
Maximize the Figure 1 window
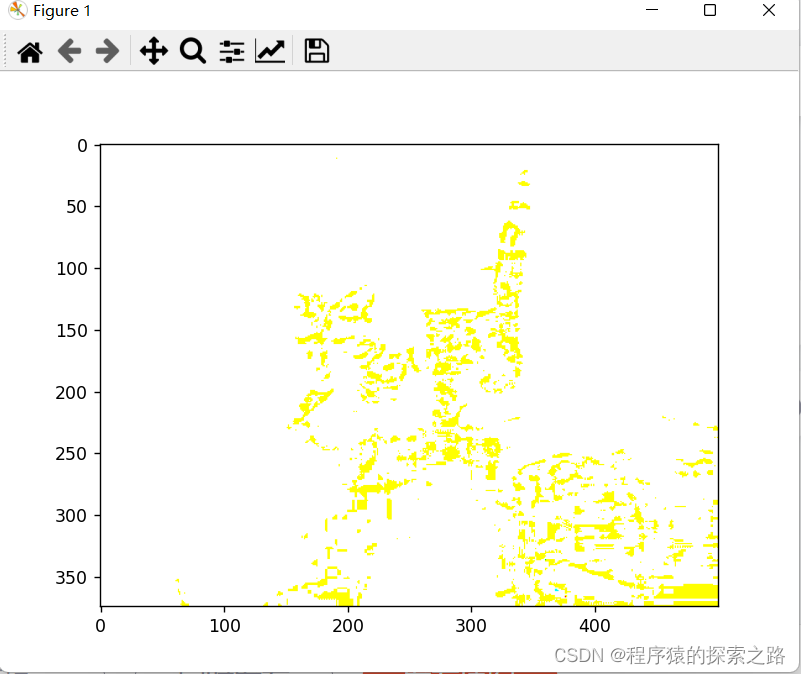[710, 11]
